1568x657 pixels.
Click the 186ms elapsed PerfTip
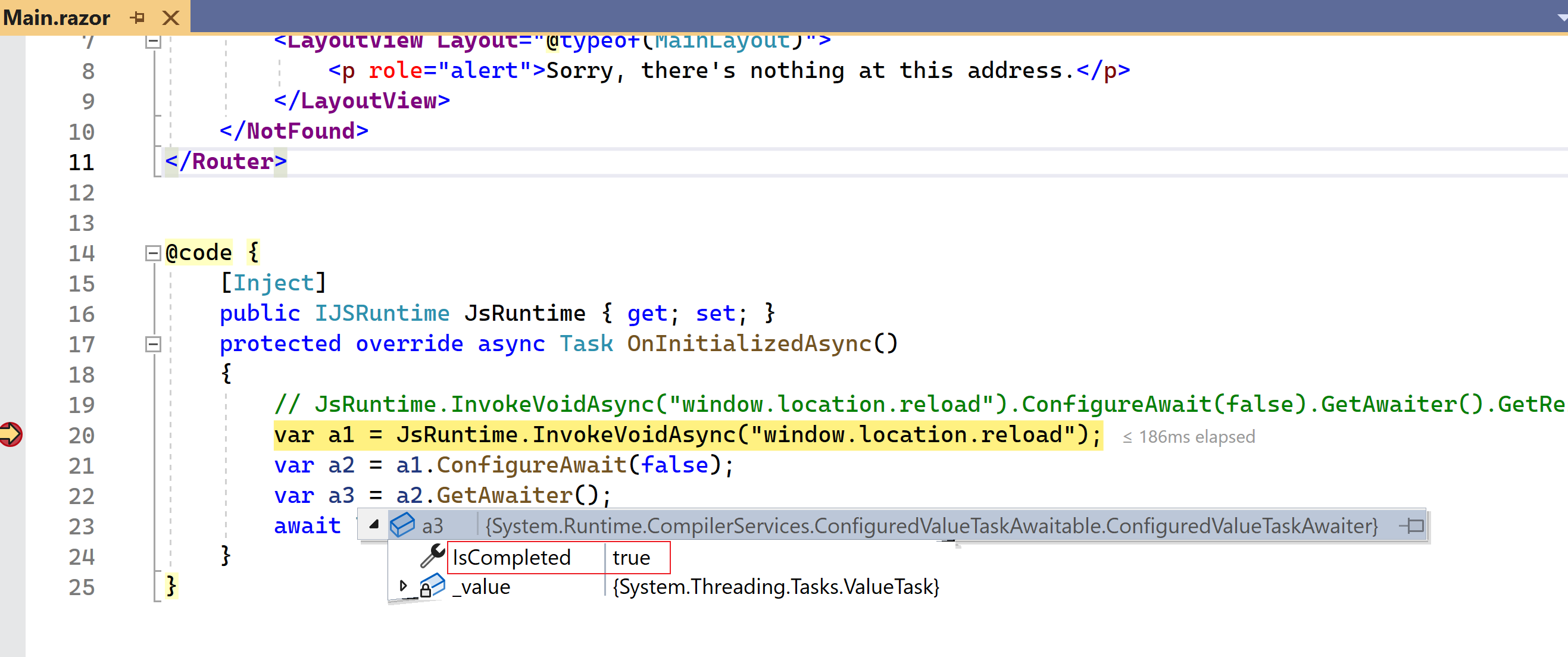coord(1187,436)
